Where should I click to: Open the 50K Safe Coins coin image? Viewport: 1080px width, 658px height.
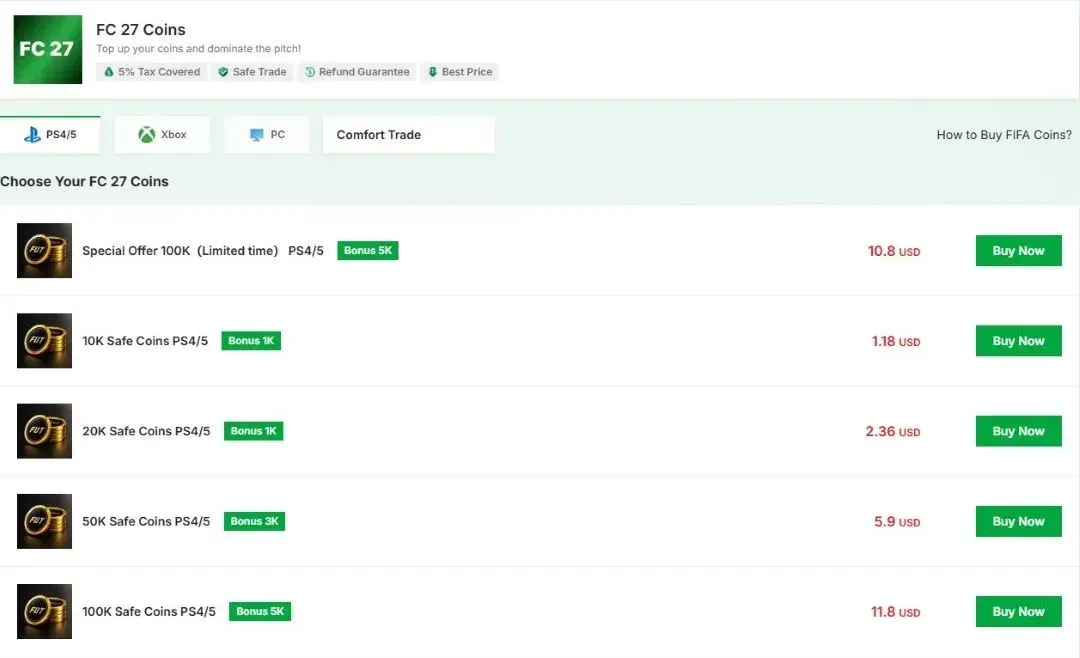pos(45,521)
